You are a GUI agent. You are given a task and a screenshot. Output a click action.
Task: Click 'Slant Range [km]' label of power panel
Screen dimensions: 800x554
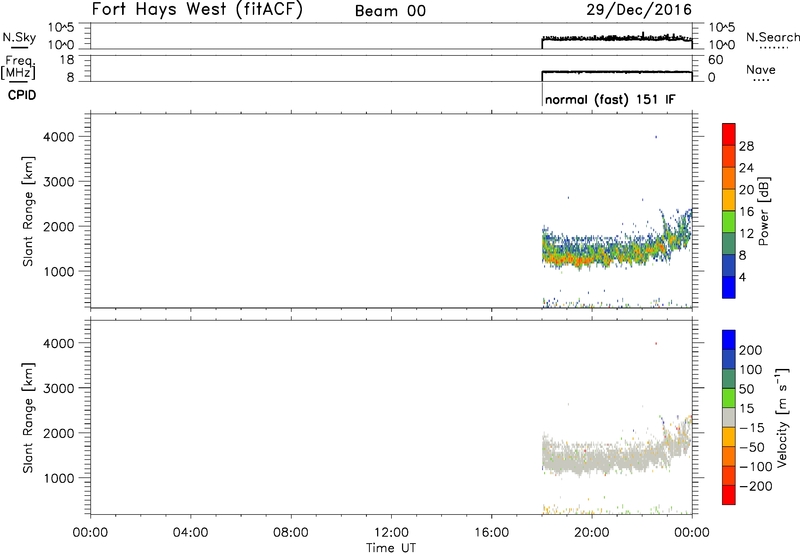click(x=28, y=211)
